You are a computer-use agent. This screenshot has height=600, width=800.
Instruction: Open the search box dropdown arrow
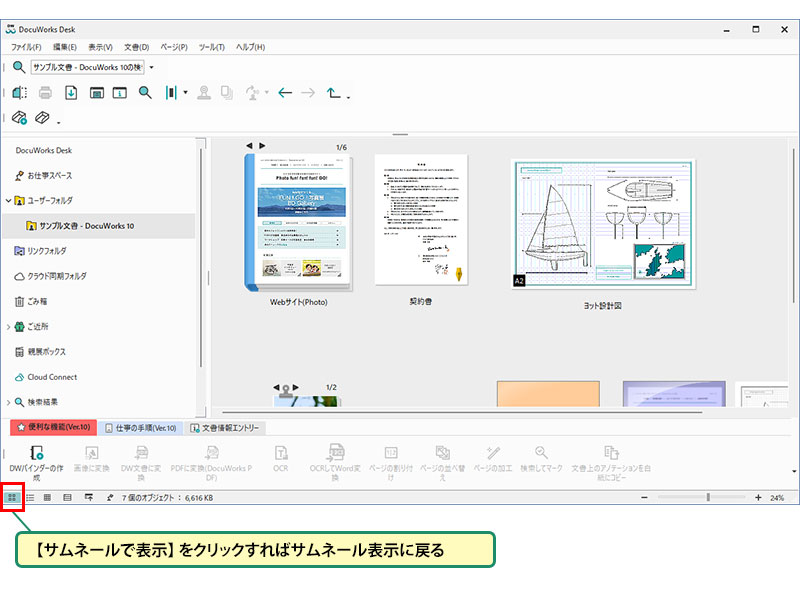pos(152,67)
